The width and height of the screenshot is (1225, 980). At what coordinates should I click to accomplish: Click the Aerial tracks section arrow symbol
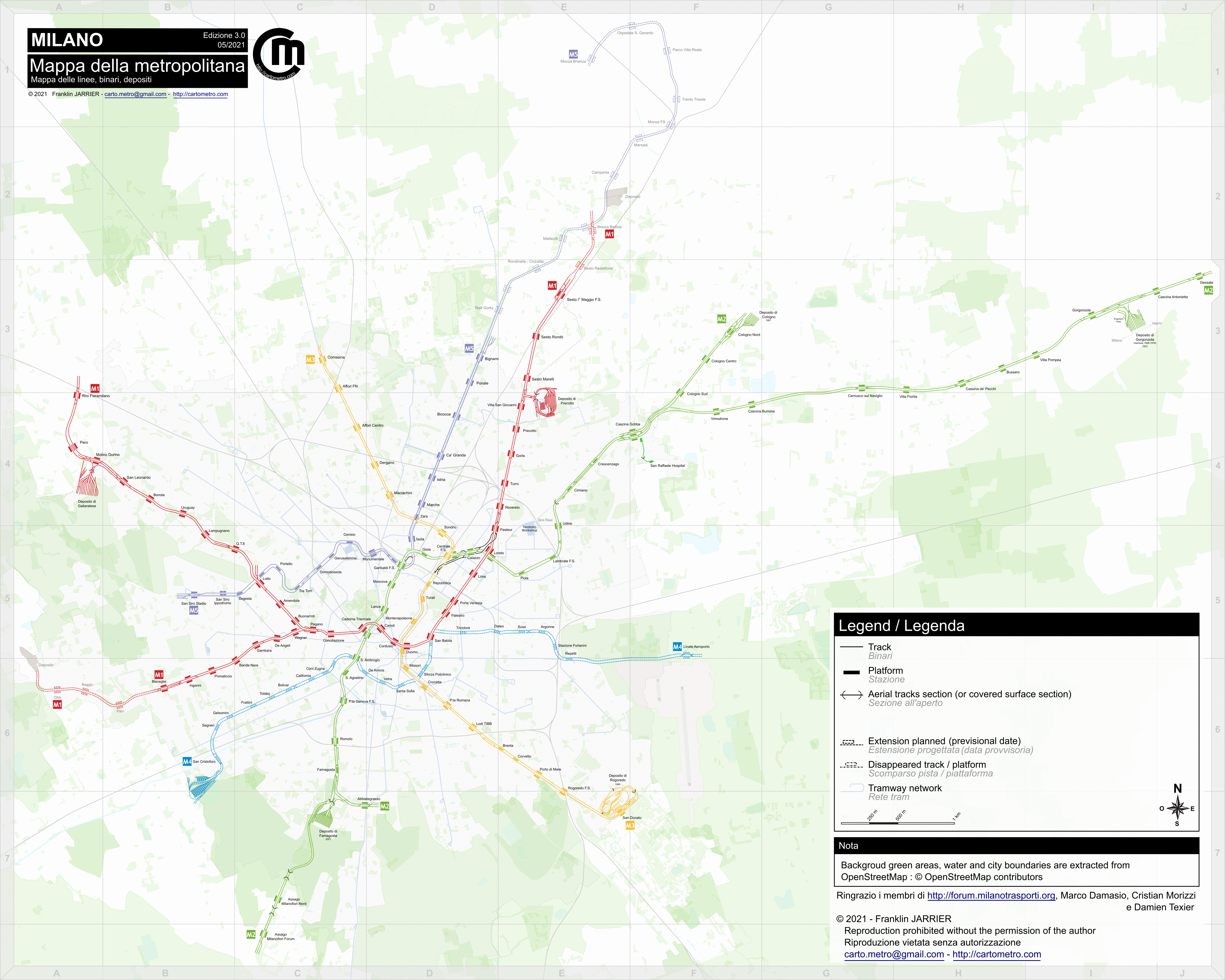tap(851, 695)
